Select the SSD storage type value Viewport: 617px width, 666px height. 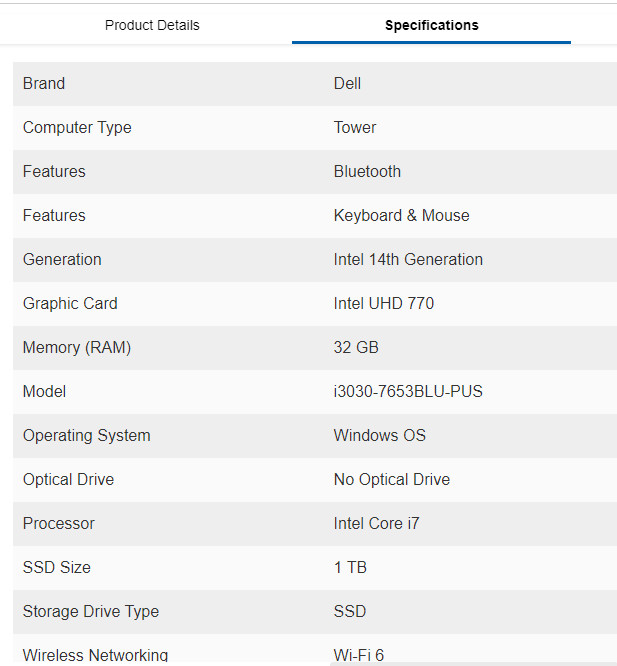pos(350,612)
